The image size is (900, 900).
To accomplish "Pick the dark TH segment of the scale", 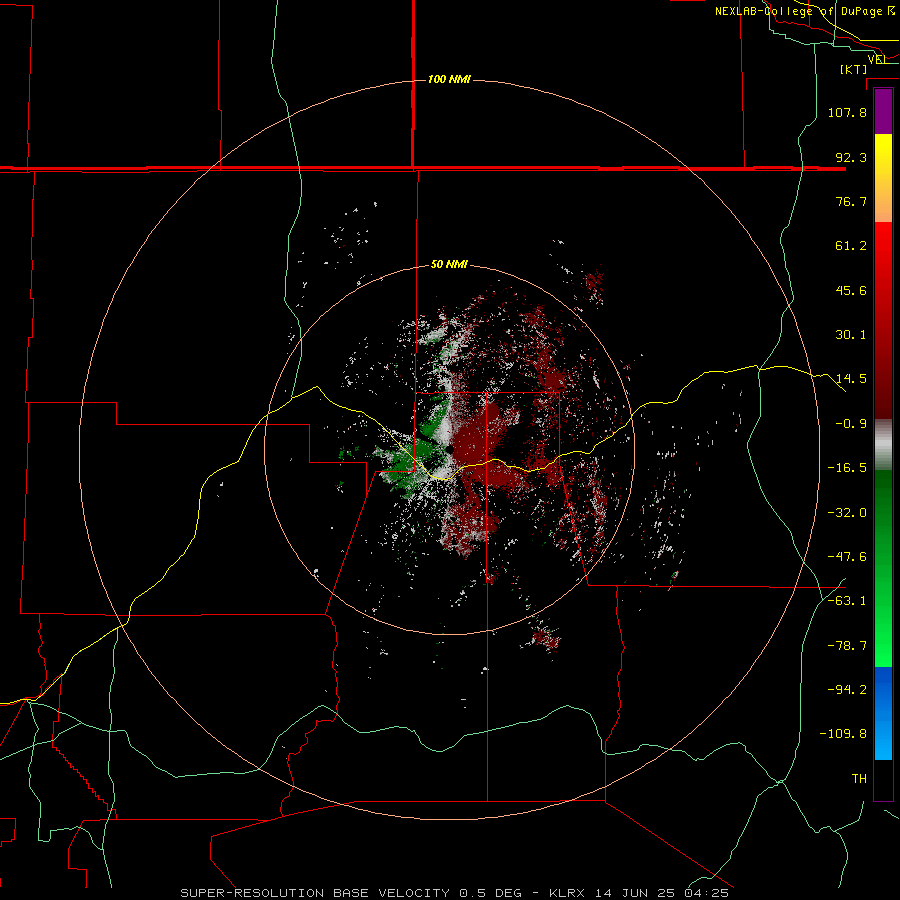I will (883, 779).
